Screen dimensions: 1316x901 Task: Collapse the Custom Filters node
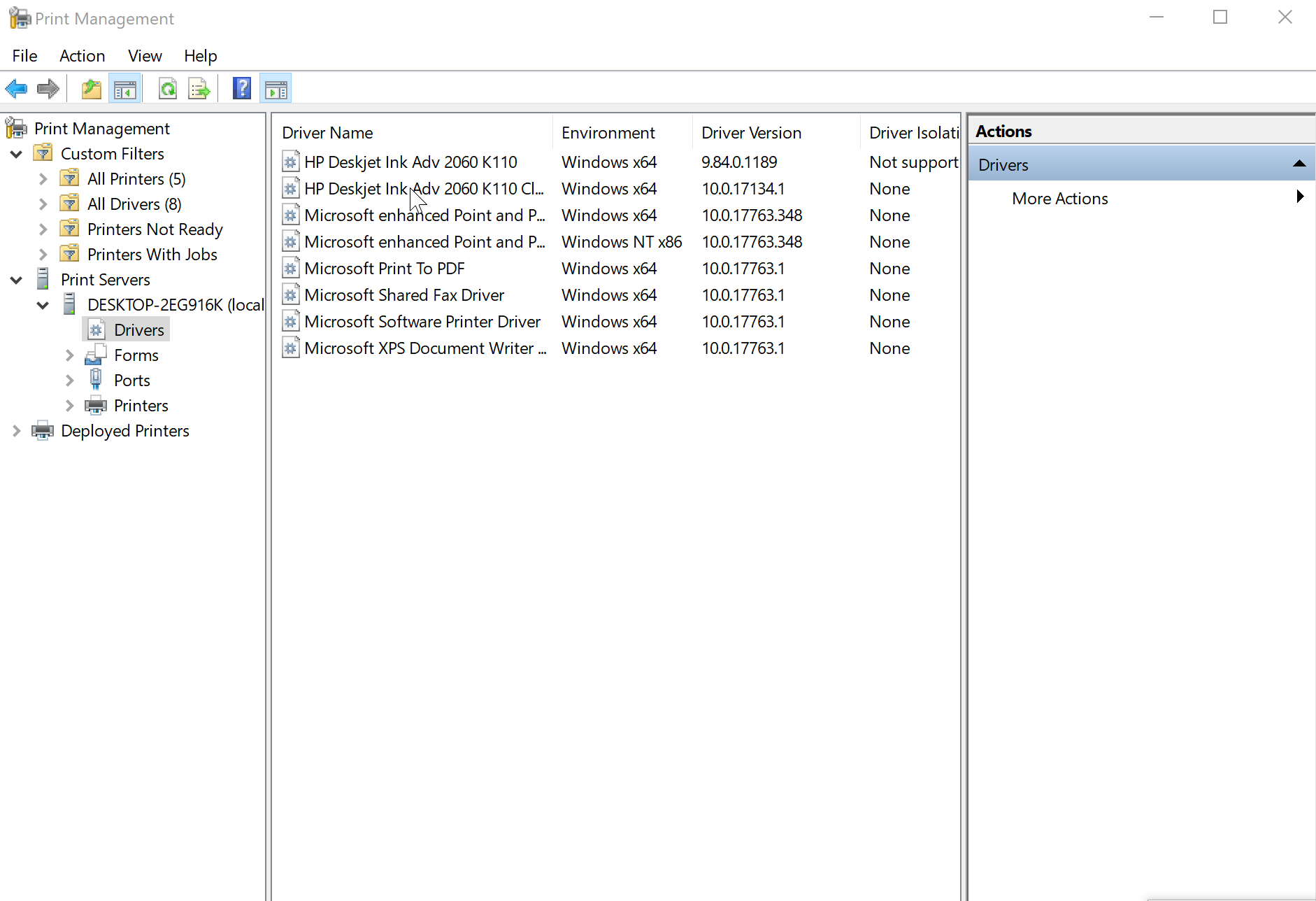pos(16,154)
